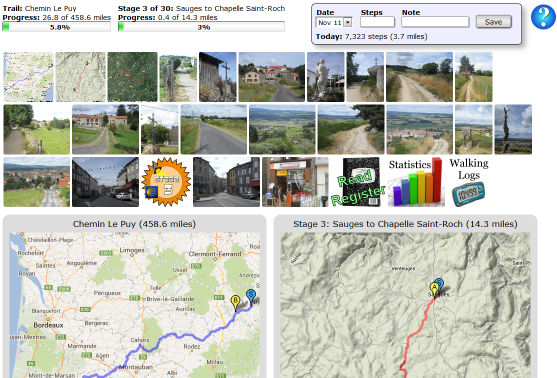Open the Statistics bar chart icon
Viewport: 557px width, 378px height.
click(x=416, y=182)
